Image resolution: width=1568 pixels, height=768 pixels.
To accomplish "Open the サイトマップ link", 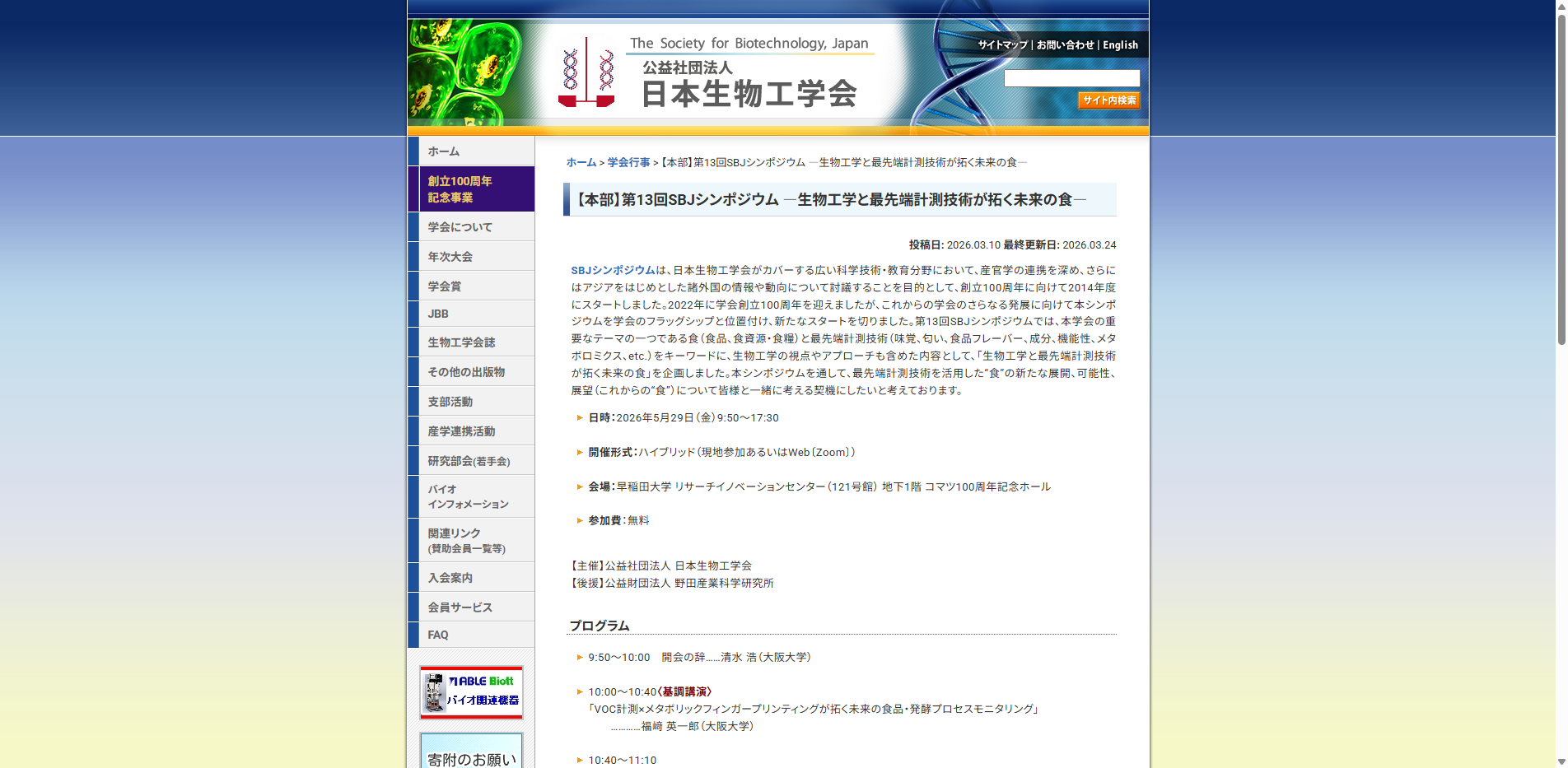I will [x=1001, y=44].
